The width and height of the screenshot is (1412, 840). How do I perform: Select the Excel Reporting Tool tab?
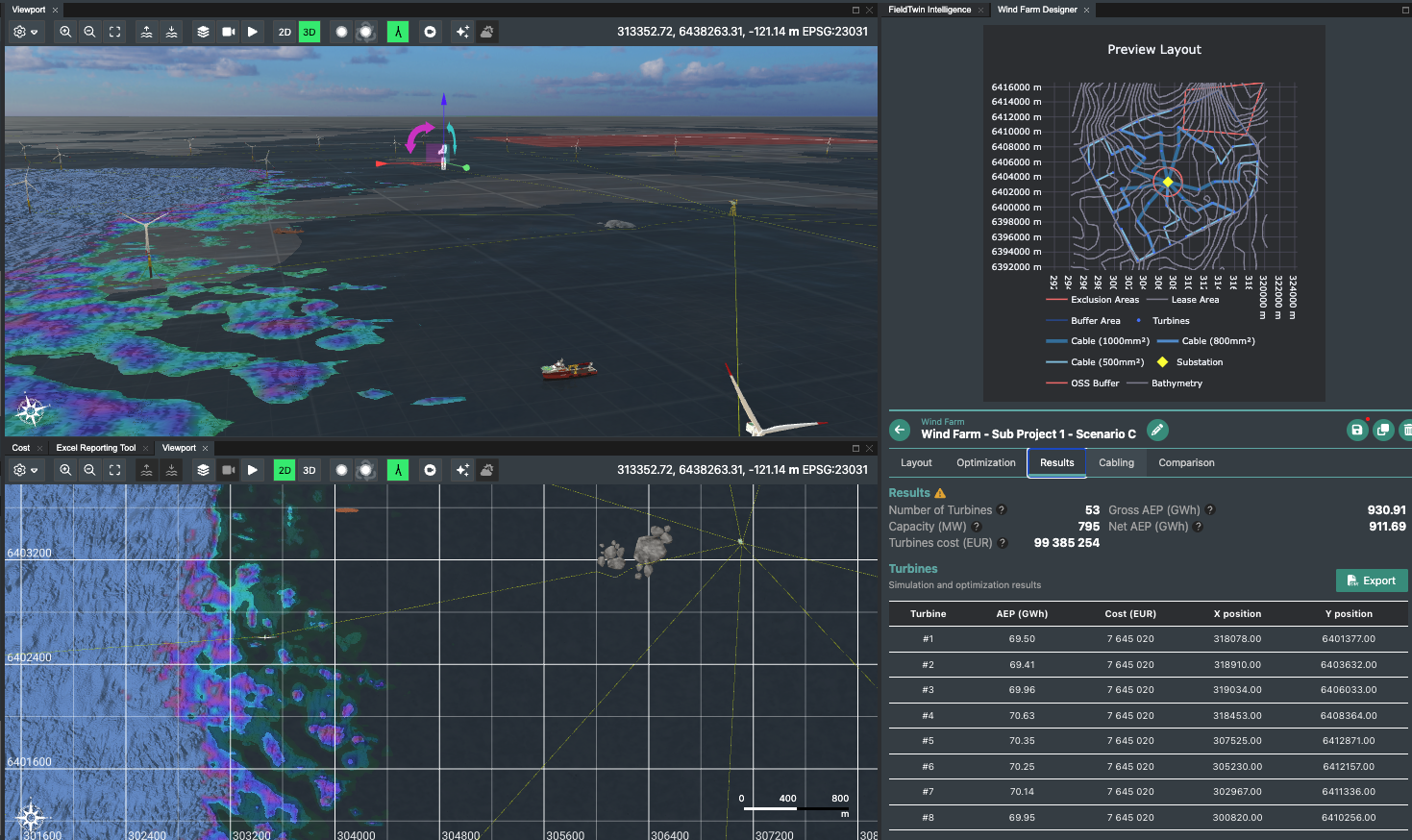click(95, 448)
